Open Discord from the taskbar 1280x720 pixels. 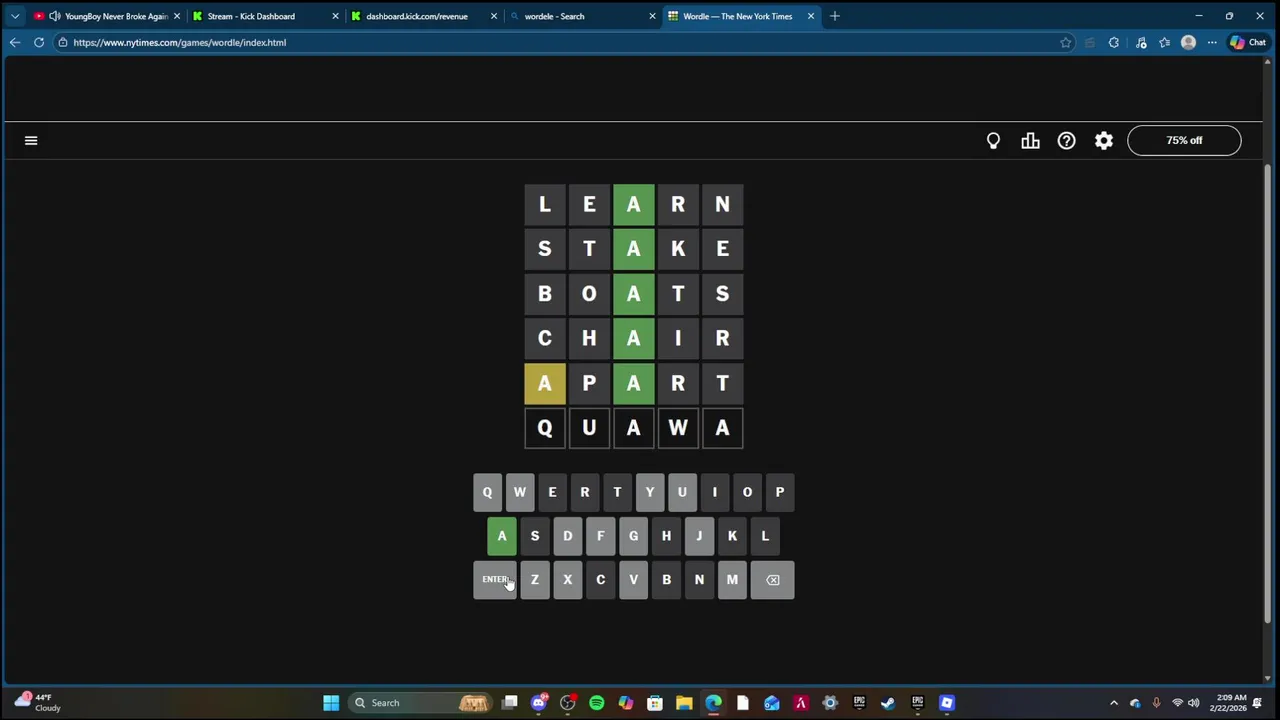pos(539,703)
